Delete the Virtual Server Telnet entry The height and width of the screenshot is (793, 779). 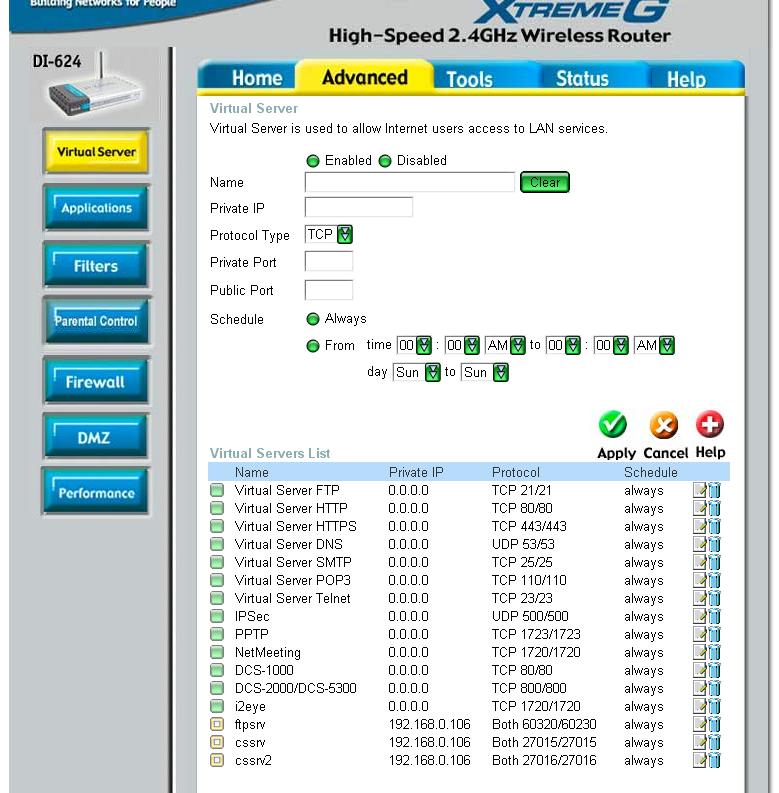point(714,598)
